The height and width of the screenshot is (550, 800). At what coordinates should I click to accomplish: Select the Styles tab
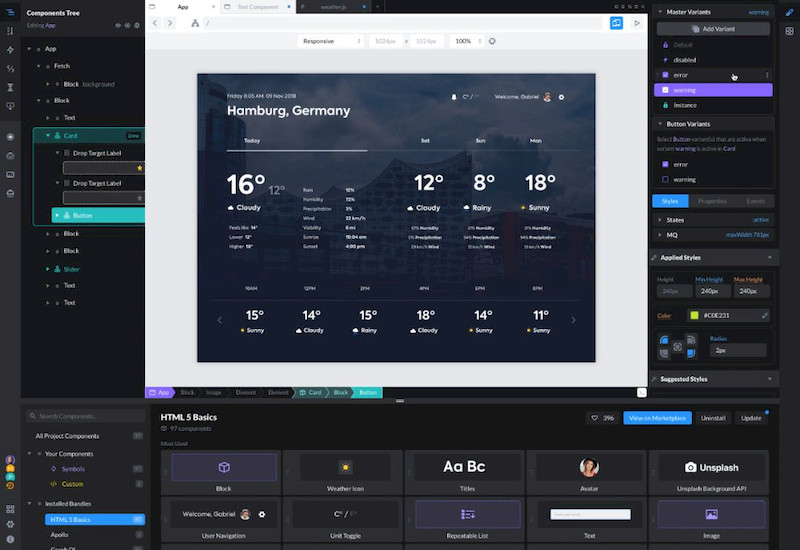(x=670, y=201)
